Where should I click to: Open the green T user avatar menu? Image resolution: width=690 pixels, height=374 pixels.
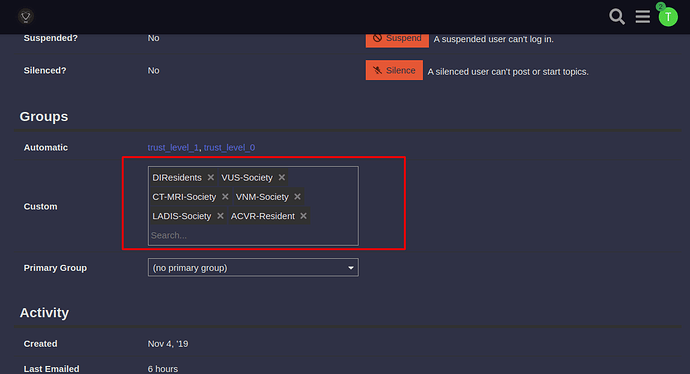668,17
